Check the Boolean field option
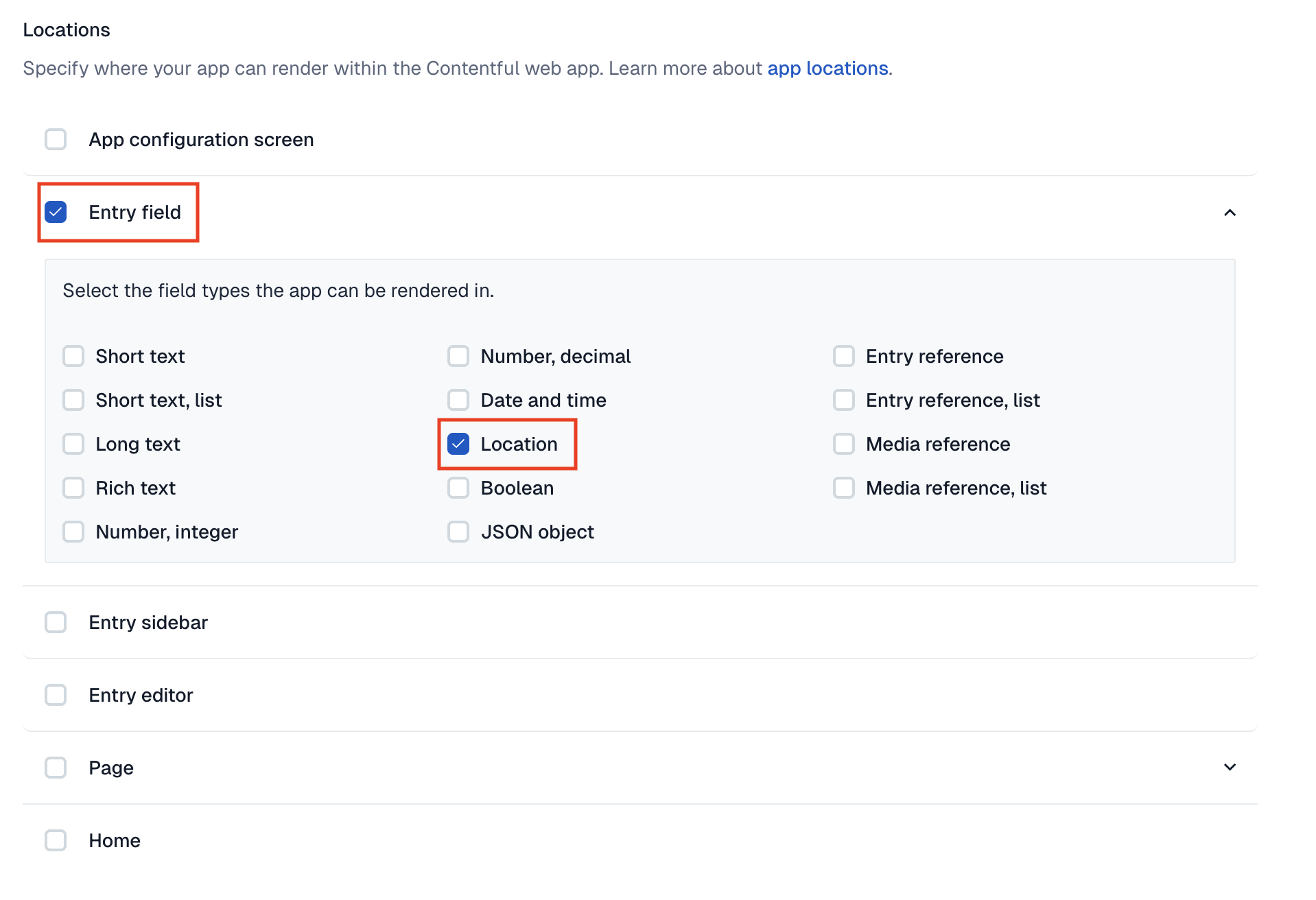Image resolution: width=1316 pixels, height=900 pixels. pos(458,488)
